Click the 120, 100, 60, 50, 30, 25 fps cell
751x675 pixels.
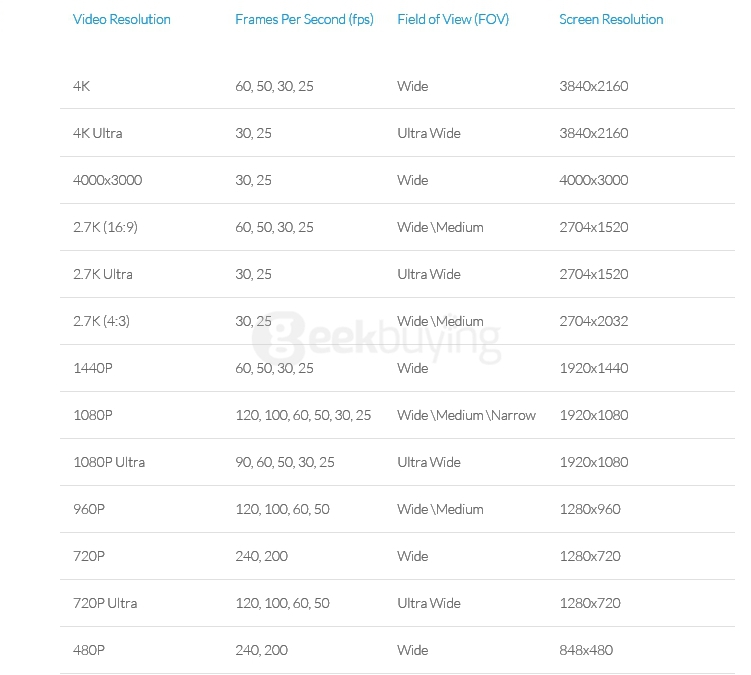point(303,415)
